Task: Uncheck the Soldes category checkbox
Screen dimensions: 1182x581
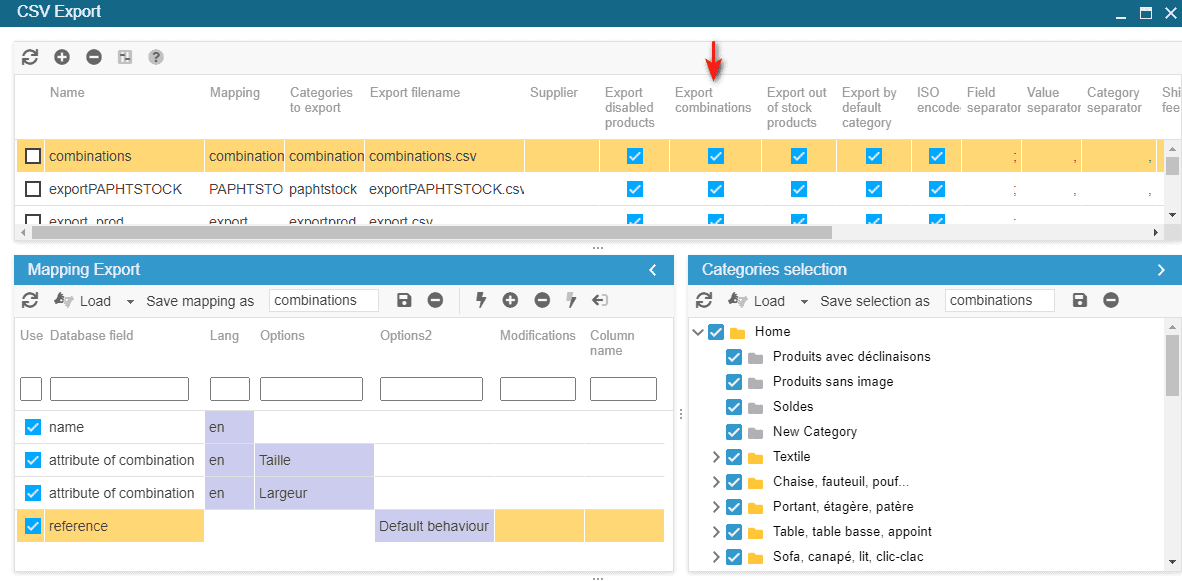Action: point(734,407)
